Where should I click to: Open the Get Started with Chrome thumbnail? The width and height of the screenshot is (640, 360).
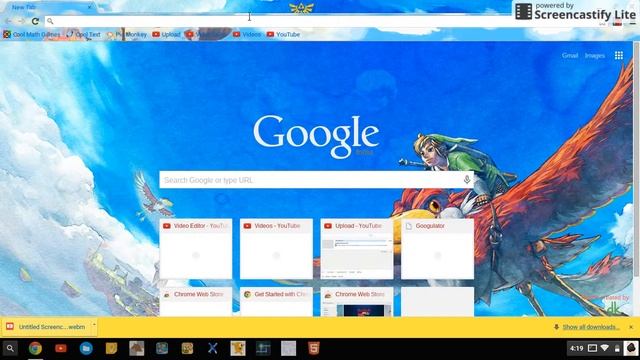276,302
